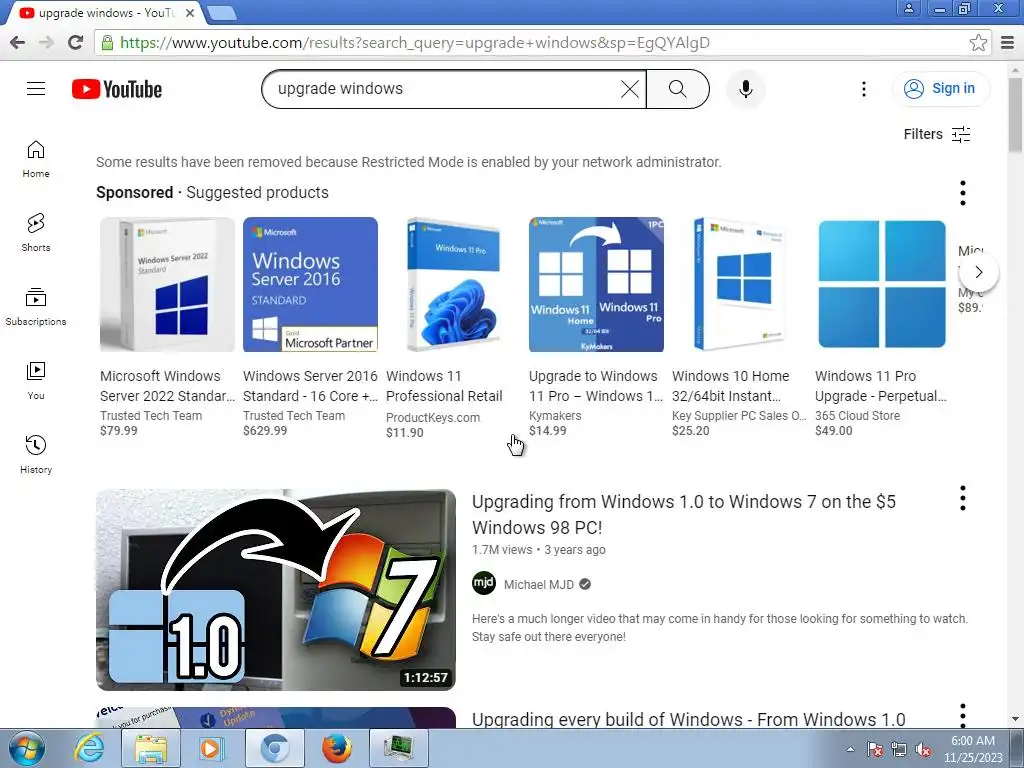This screenshot has width=1024, height=768.
Task: Open Windows Start menu
Action: (27, 748)
